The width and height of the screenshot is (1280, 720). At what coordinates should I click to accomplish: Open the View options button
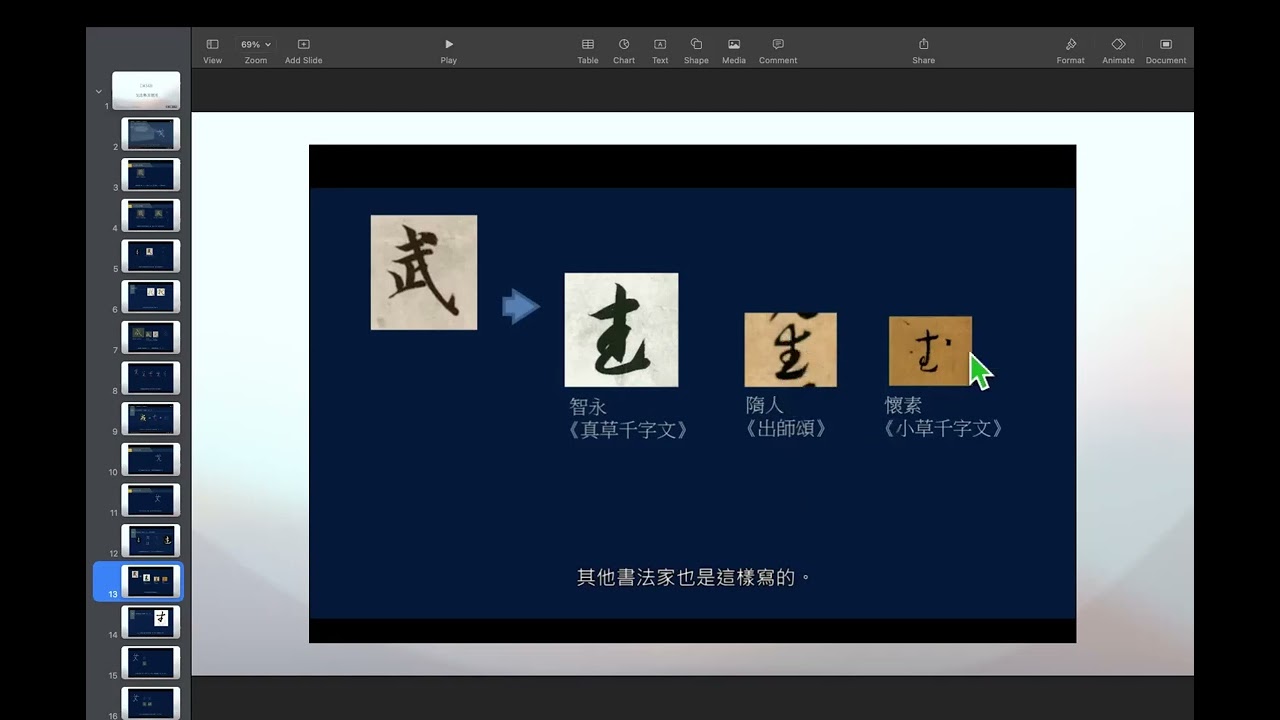212,51
